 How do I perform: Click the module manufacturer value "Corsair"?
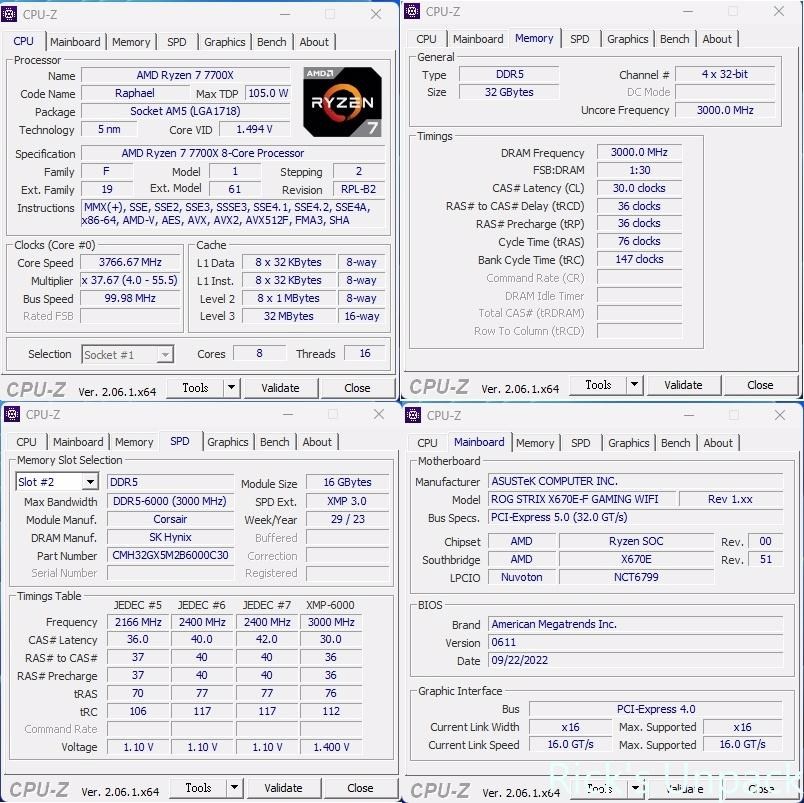pyautogui.click(x=170, y=519)
